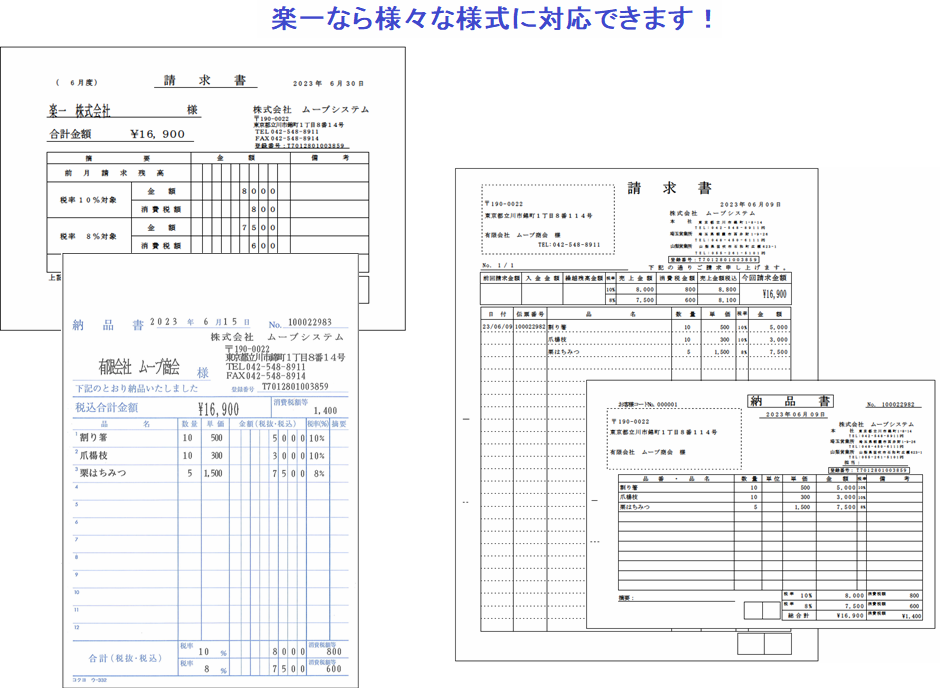Click 下記のとおり納品いたしました text
Viewport: 940px width, 688px height.
[136, 388]
